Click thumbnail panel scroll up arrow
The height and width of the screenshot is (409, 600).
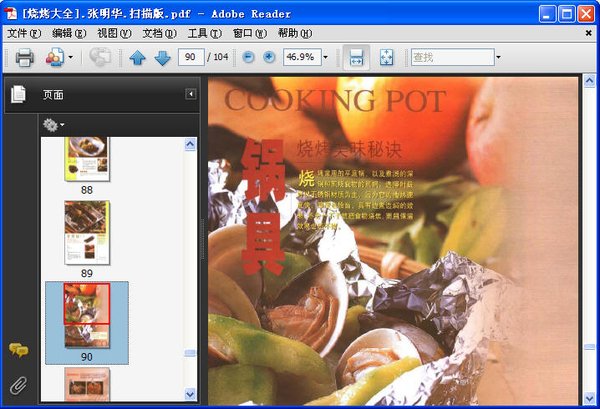(190, 144)
